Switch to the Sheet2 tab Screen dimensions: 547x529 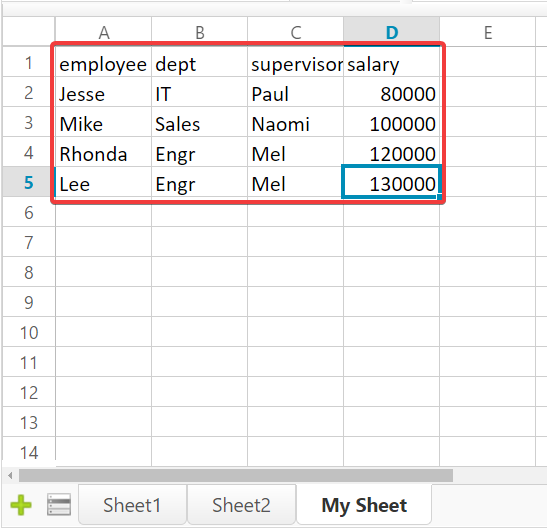[x=241, y=505]
